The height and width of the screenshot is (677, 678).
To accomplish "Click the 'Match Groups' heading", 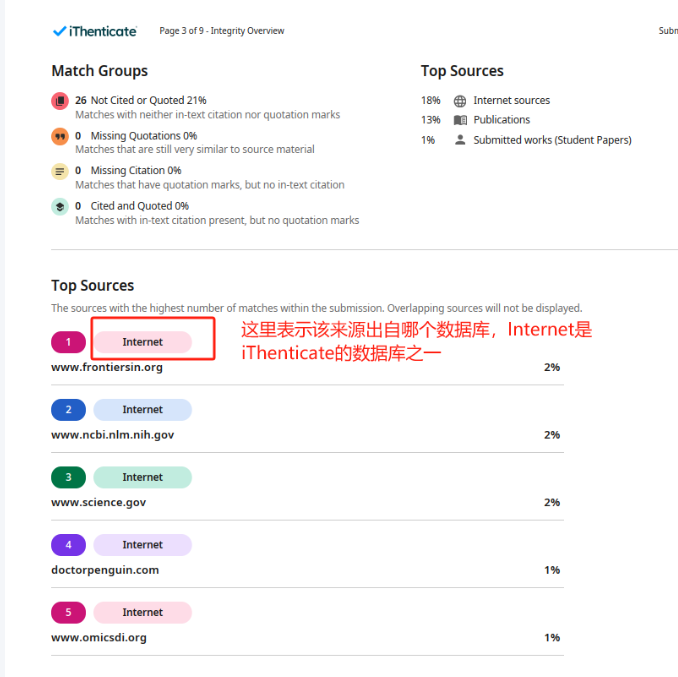I will coord(100,71).
